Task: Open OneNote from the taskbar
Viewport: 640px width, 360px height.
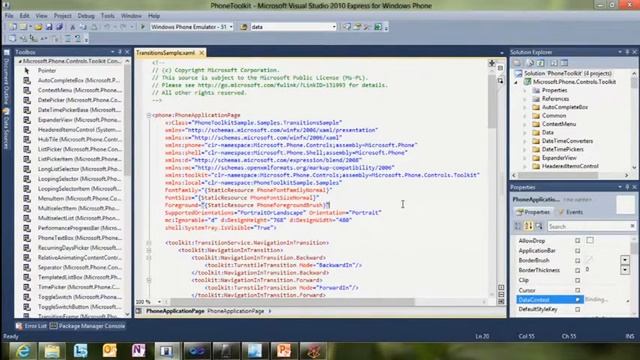Action: click(138, 351)
